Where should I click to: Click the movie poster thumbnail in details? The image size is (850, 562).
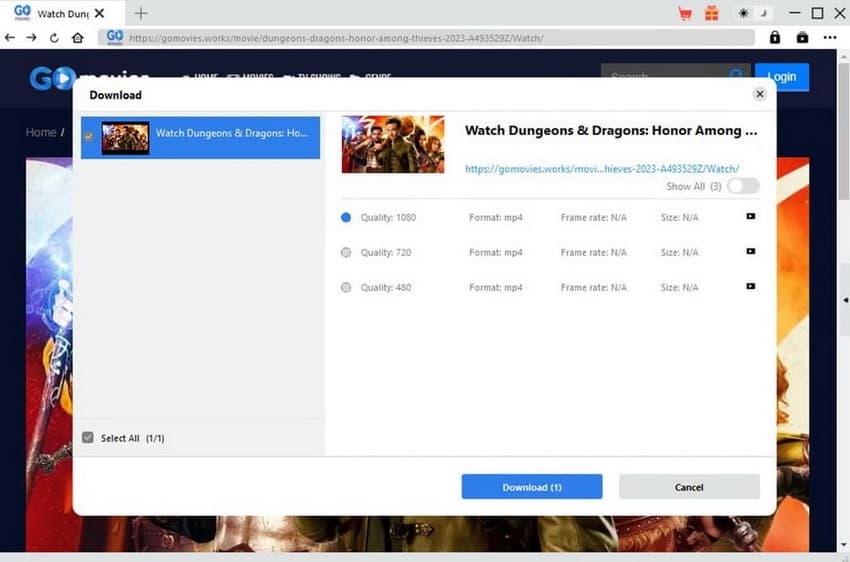click(393, 144)
